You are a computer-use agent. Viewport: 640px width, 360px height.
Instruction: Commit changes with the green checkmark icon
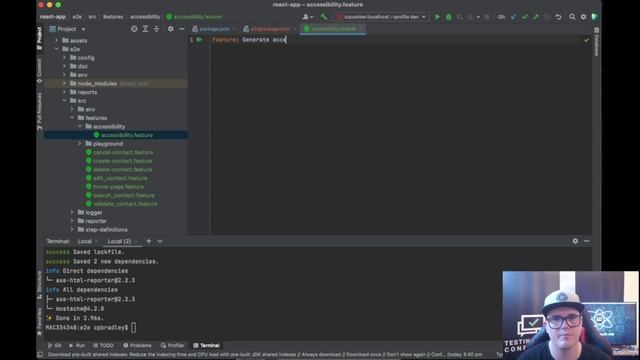pyautogui.click(x=525, y=17)
